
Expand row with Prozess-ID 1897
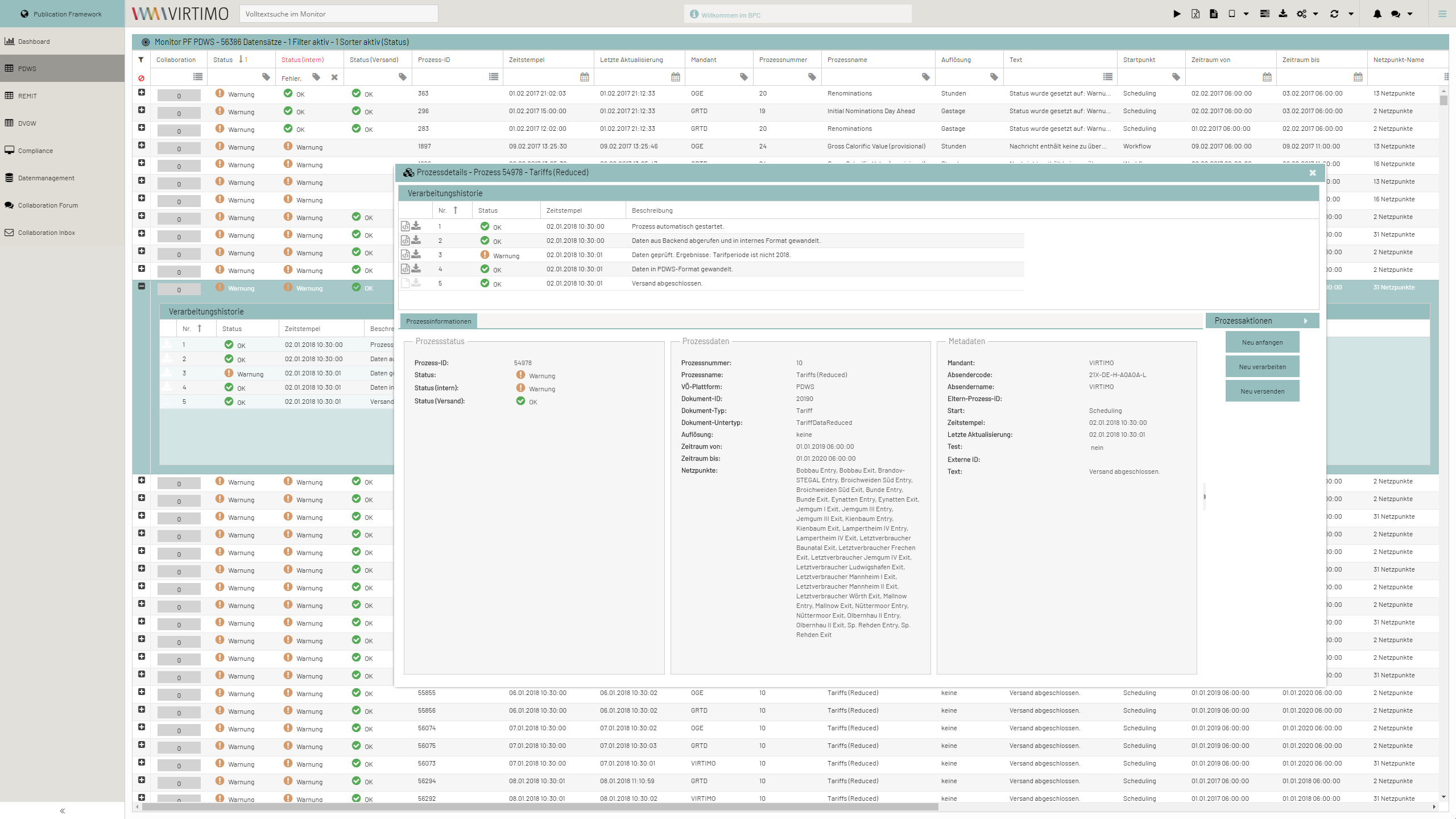(141, 146)
